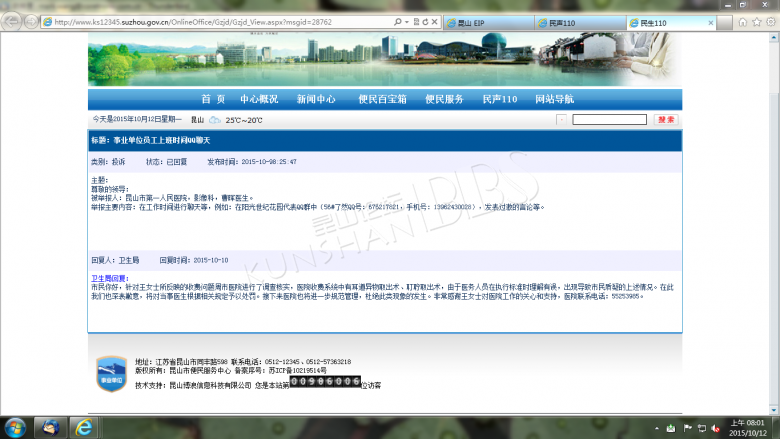Open the Windows Start menu orb
The height and width of the screenshot is (439, 780).
(14, 427)
